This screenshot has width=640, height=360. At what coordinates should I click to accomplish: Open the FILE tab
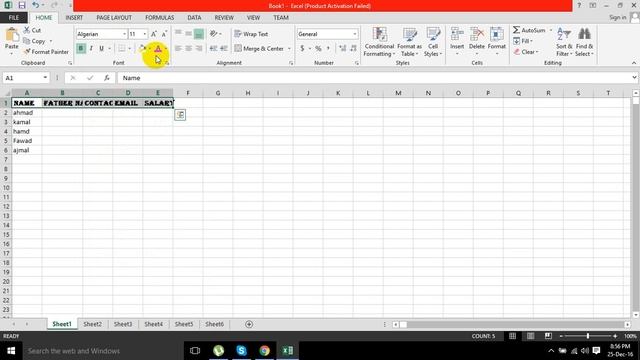click(x=13, y=18)
